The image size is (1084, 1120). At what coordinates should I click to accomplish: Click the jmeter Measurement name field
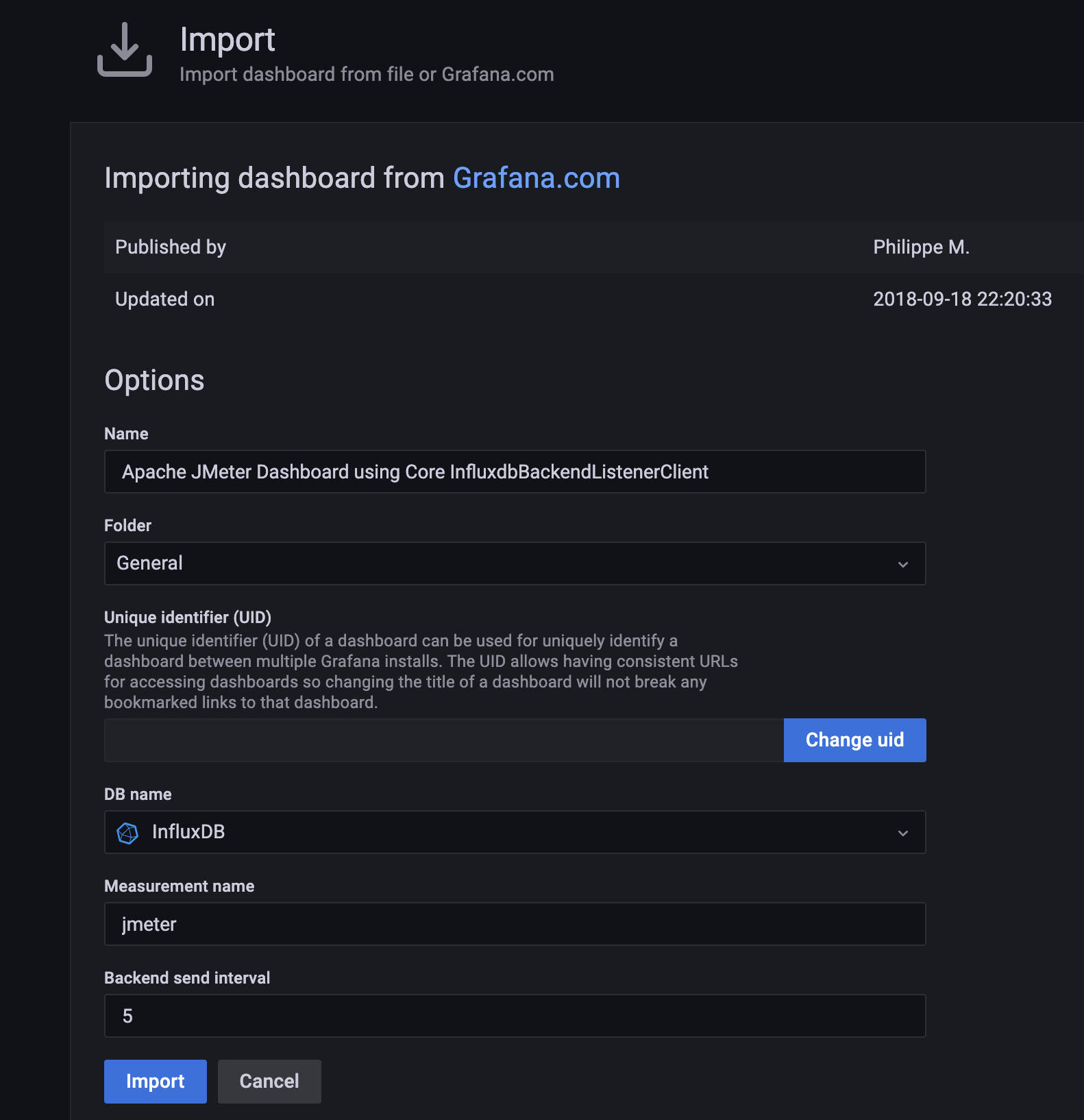pyautogui.click(x=515, y=924)
